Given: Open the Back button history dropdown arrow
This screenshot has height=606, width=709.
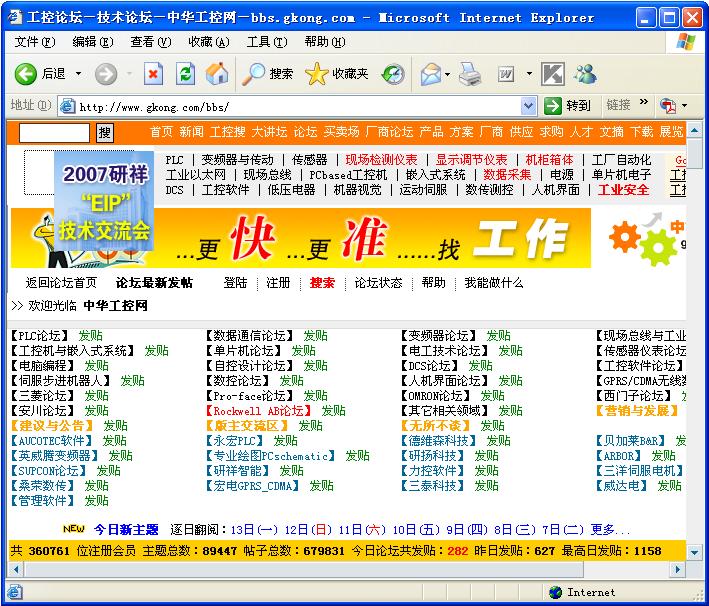Looking at the screenshot, I should 79,73.
